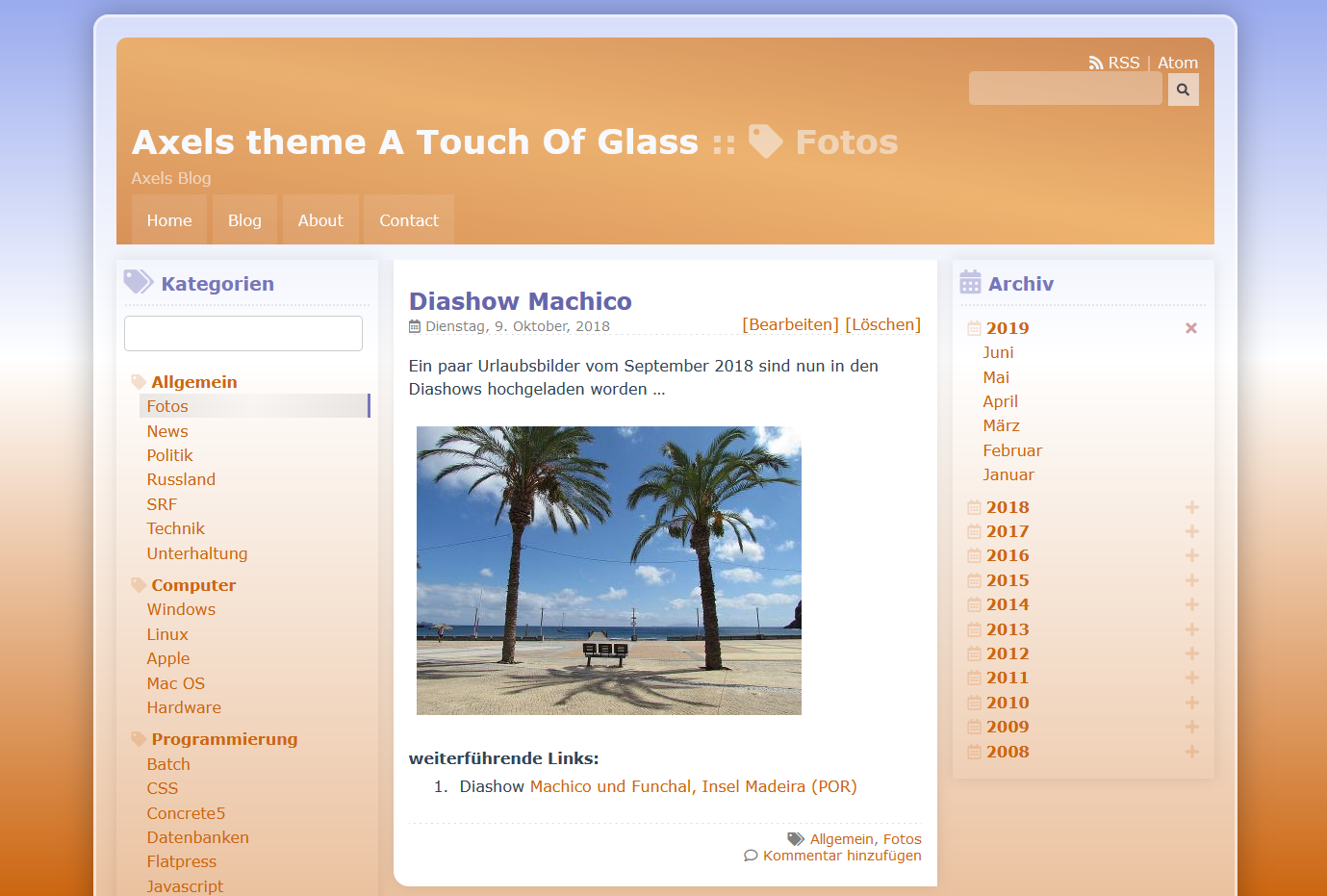1327x896 pixels.
Task: Expand the 2015 archive year
Action: click(x=1191, y=580)
